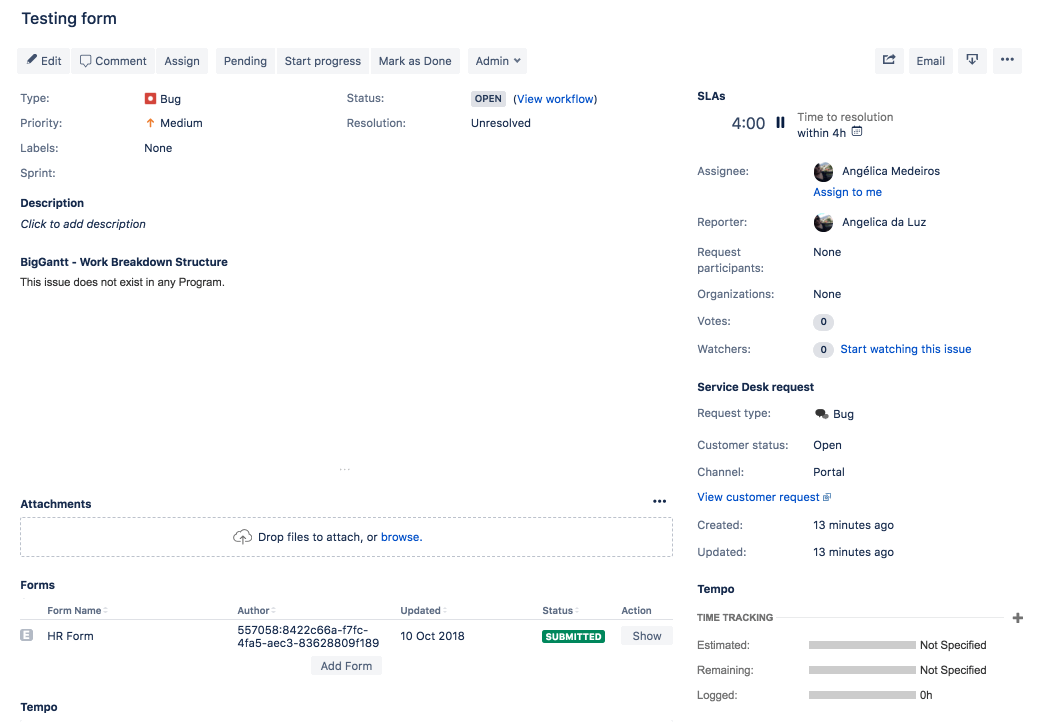Select the Share issue export icon
Image resolution: width=1044 pixels, height=727 pixels.
(889, 61)
